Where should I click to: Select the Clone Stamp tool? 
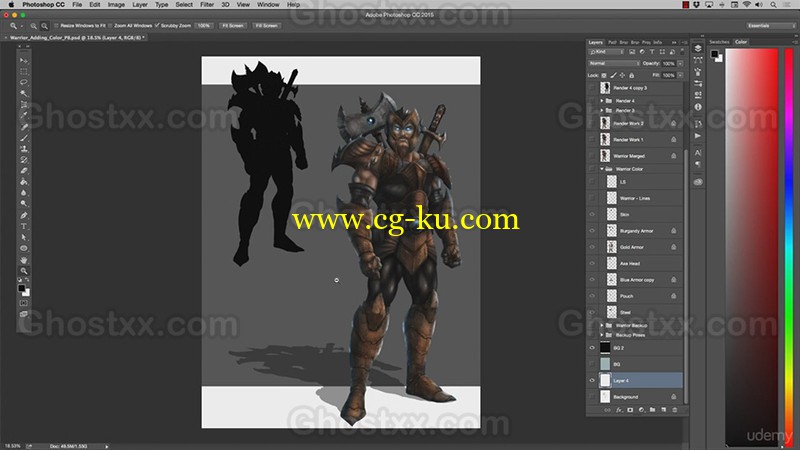[x=23, y=149]
